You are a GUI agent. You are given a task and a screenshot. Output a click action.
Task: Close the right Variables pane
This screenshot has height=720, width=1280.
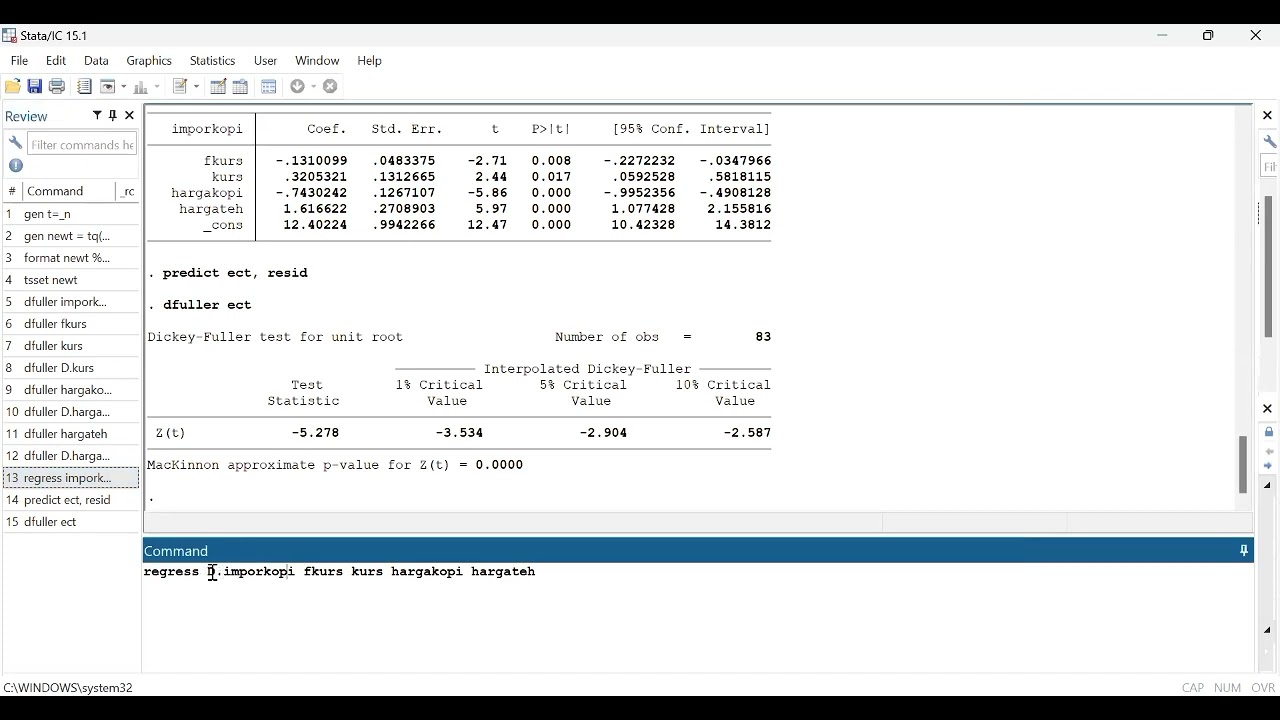coord(1268,116)
